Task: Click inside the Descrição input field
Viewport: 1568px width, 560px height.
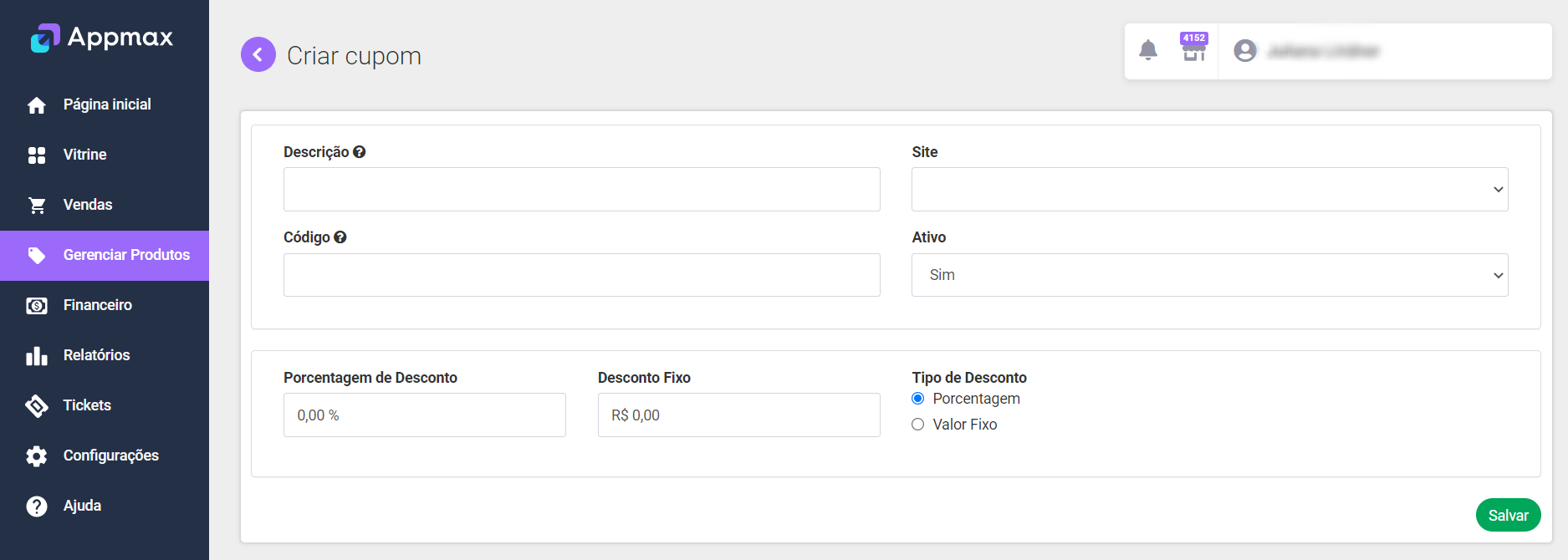Action: (581, 189)
